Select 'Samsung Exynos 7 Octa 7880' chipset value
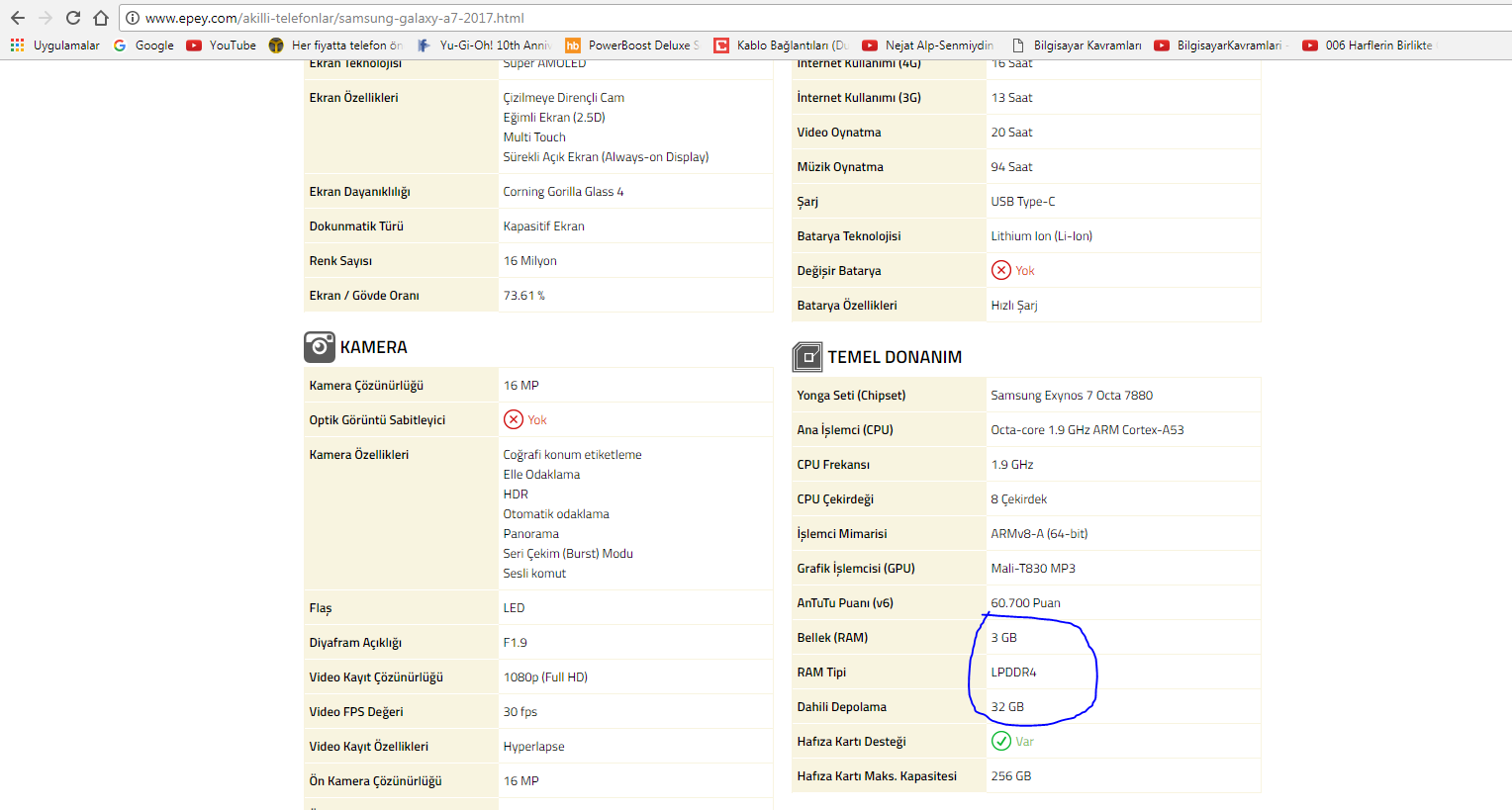Image resolution: width=1512 pixels, height=810 pixels. pos(1072,396)
